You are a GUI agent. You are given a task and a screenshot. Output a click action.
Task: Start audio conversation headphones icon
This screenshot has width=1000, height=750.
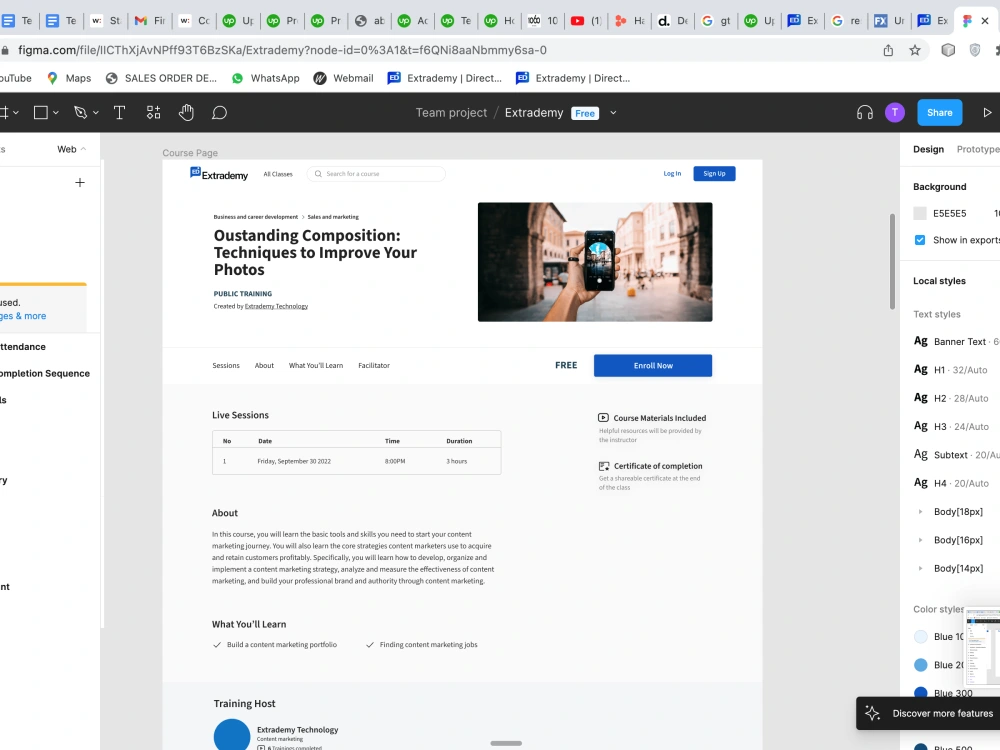864,113
